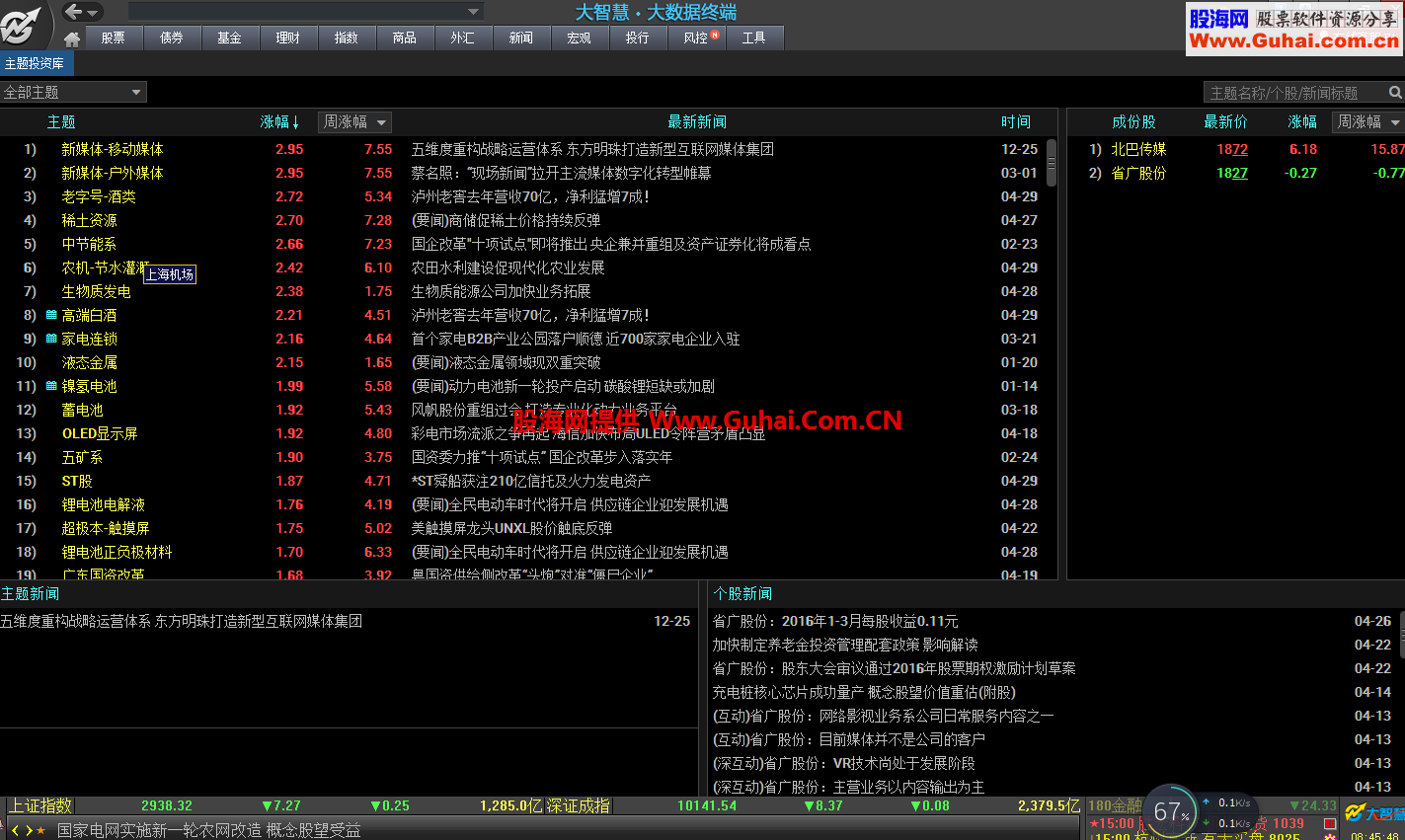Screen dimensions: 1405x840
Task: Select constituent stock 北巴传媒
Action: pyautogui.click(x=1138, y=149)
